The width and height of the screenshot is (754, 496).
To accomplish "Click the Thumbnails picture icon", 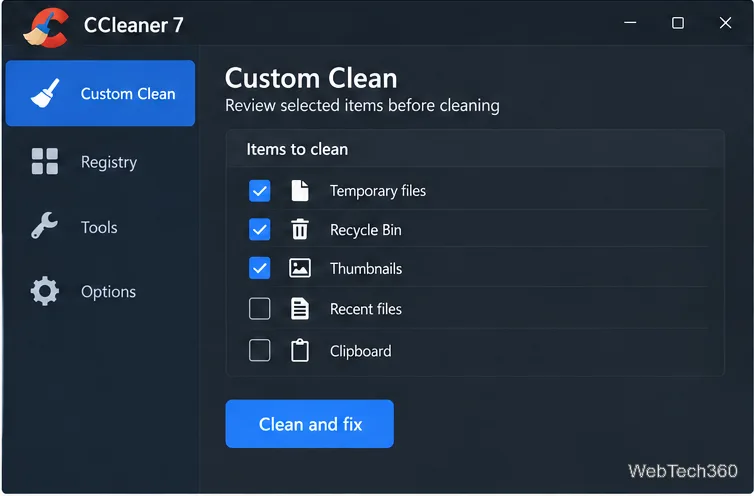I will [x=300, y=268].
